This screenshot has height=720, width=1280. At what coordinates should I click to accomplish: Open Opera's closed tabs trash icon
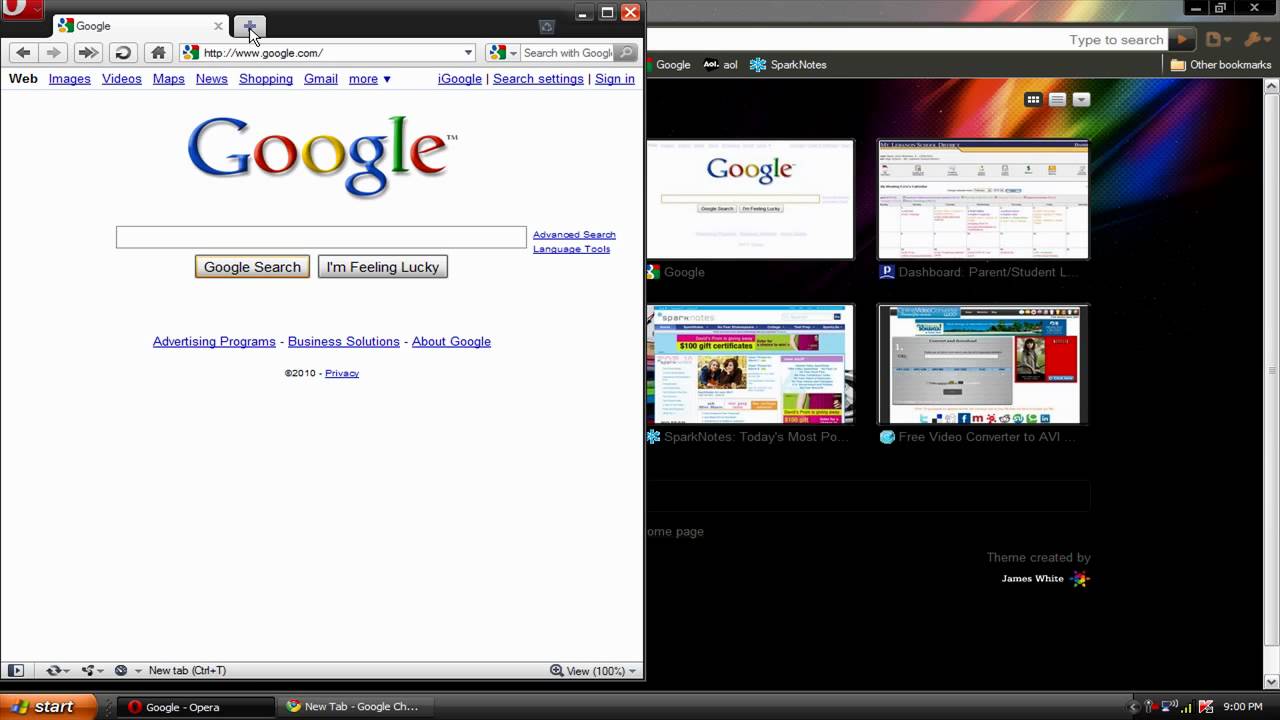point(546,27)
